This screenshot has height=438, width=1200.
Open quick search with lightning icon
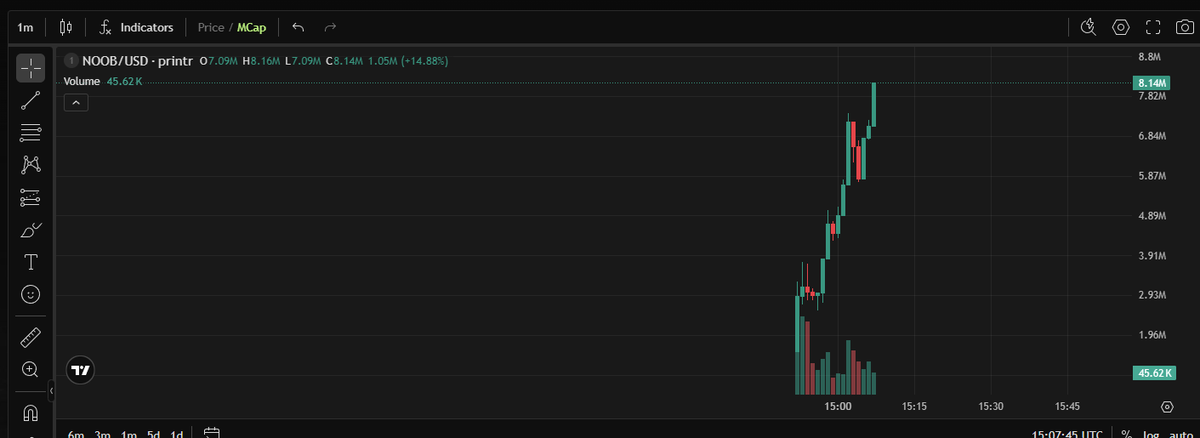click(1089, 27)
